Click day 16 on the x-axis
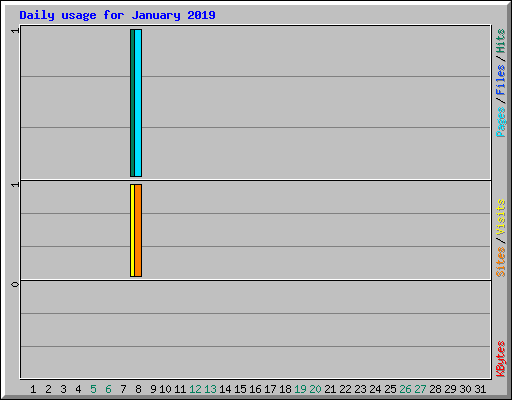The height and width of the screenshot is (400, 512). coord(255,389)
